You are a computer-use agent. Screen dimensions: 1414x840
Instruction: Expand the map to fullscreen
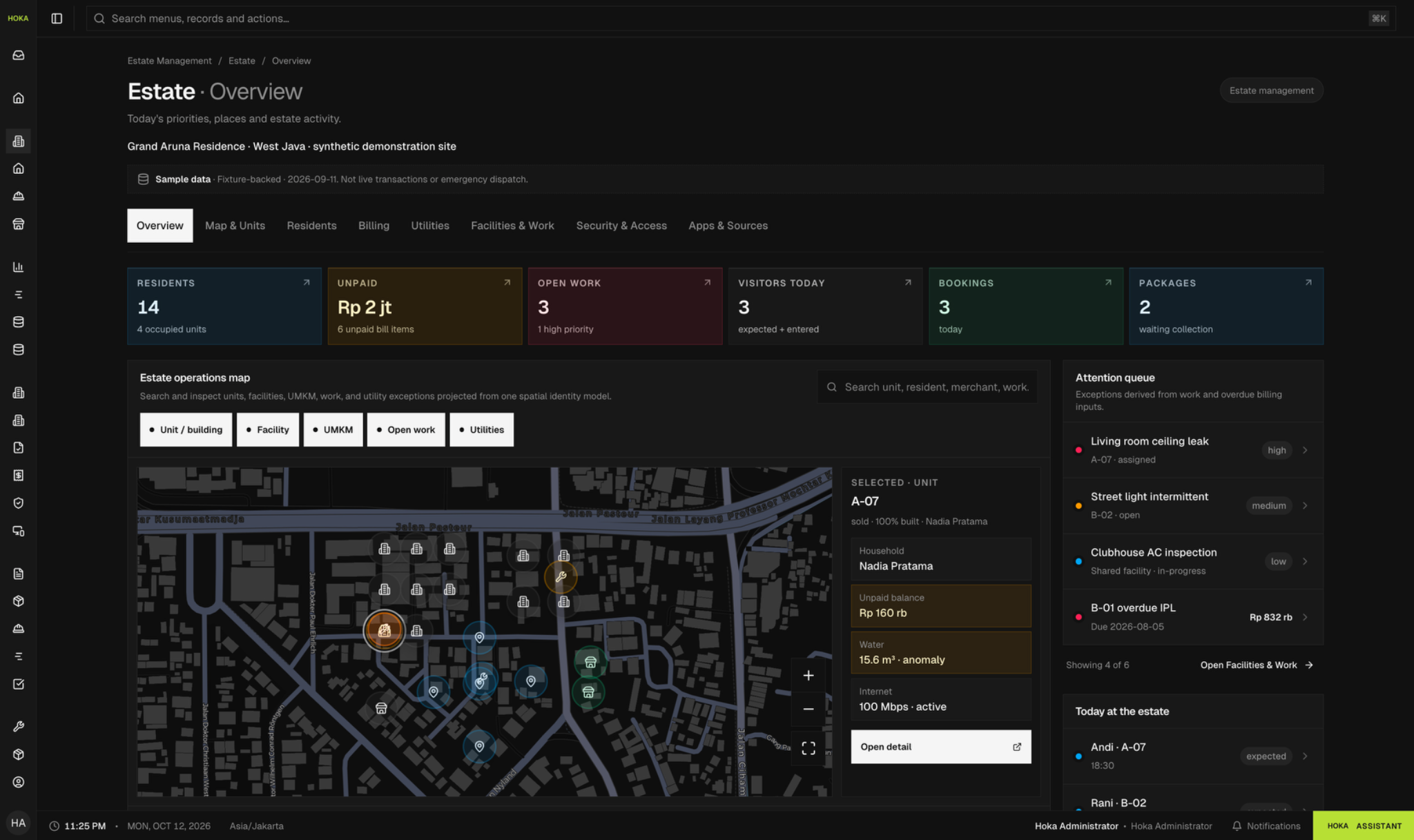tap(808, 748)
